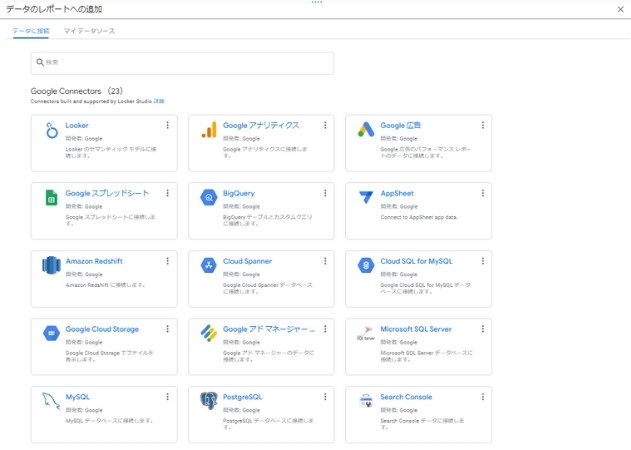Click the 'Google Connectors (23)' heading
631x450 pixels.
[76, 91]
